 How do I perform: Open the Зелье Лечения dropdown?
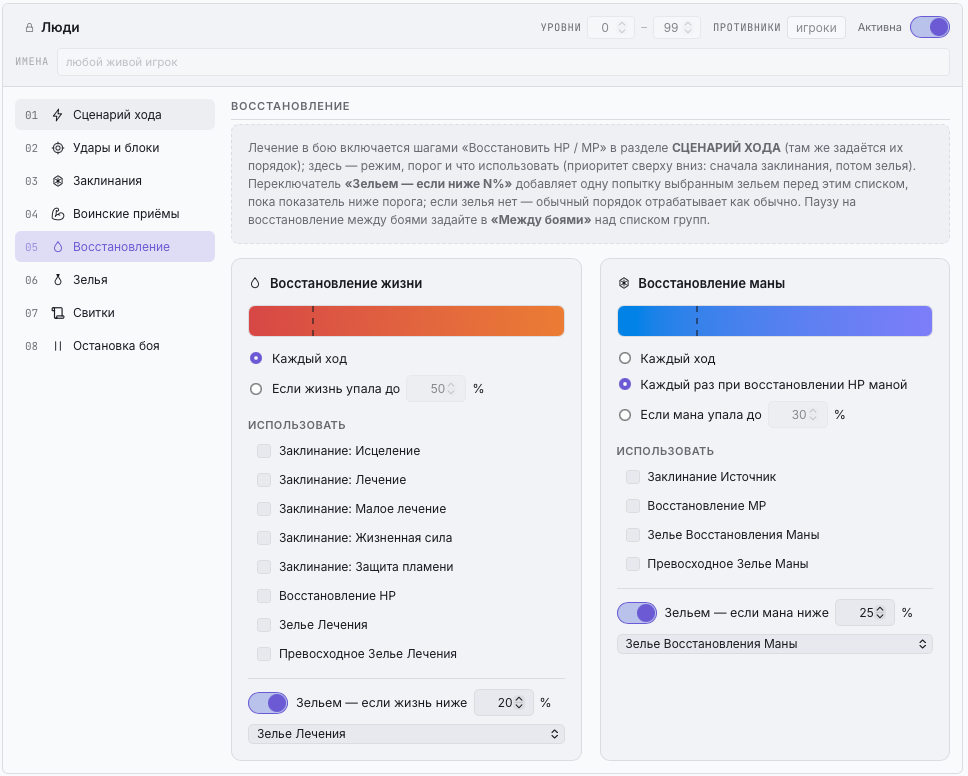point(406,734)
